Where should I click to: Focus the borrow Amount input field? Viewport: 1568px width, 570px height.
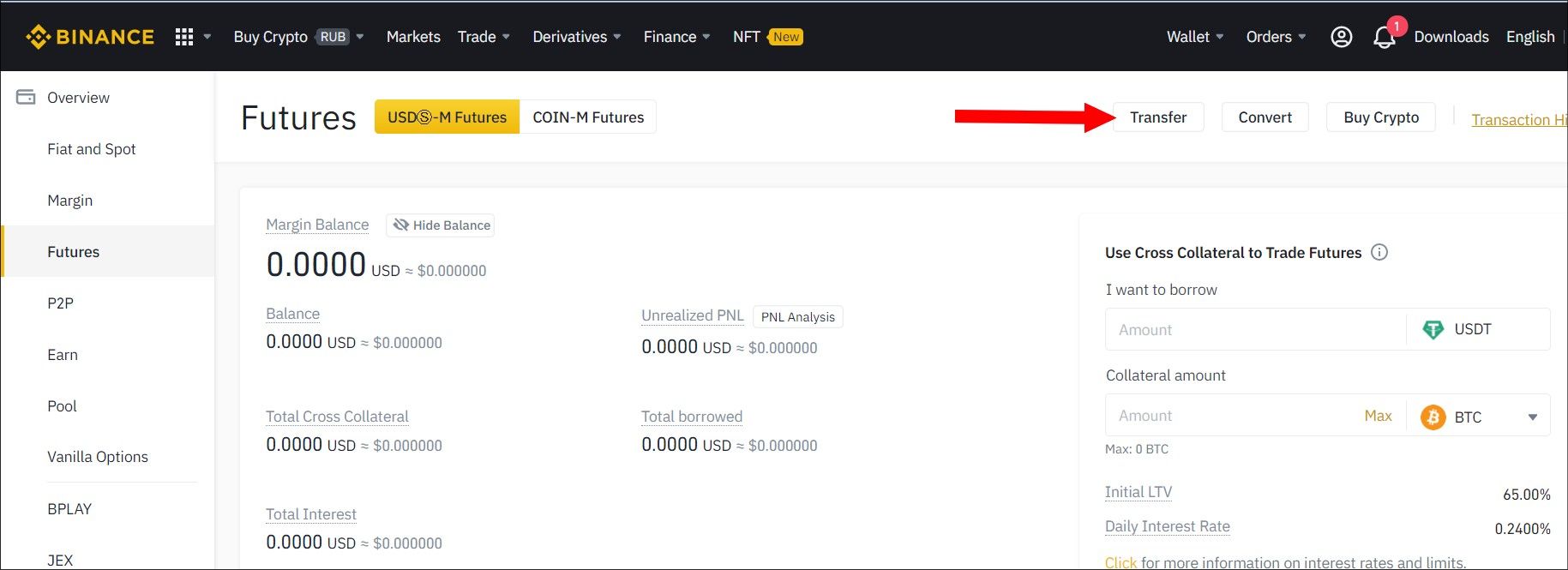[x=1256, y=329]
